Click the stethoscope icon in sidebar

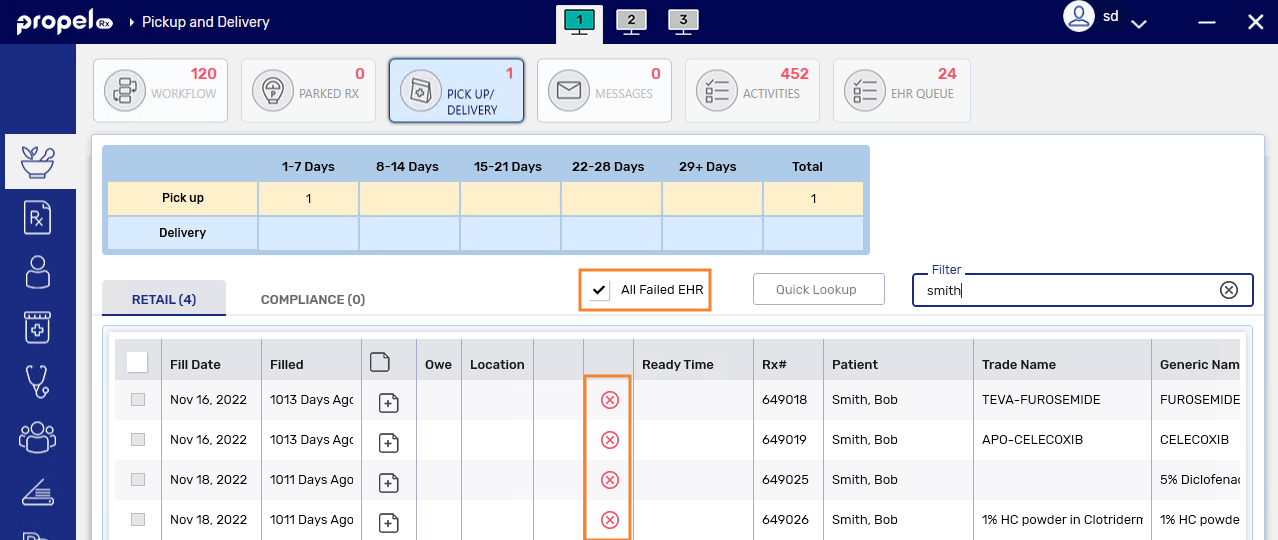(x=38, y=381)
